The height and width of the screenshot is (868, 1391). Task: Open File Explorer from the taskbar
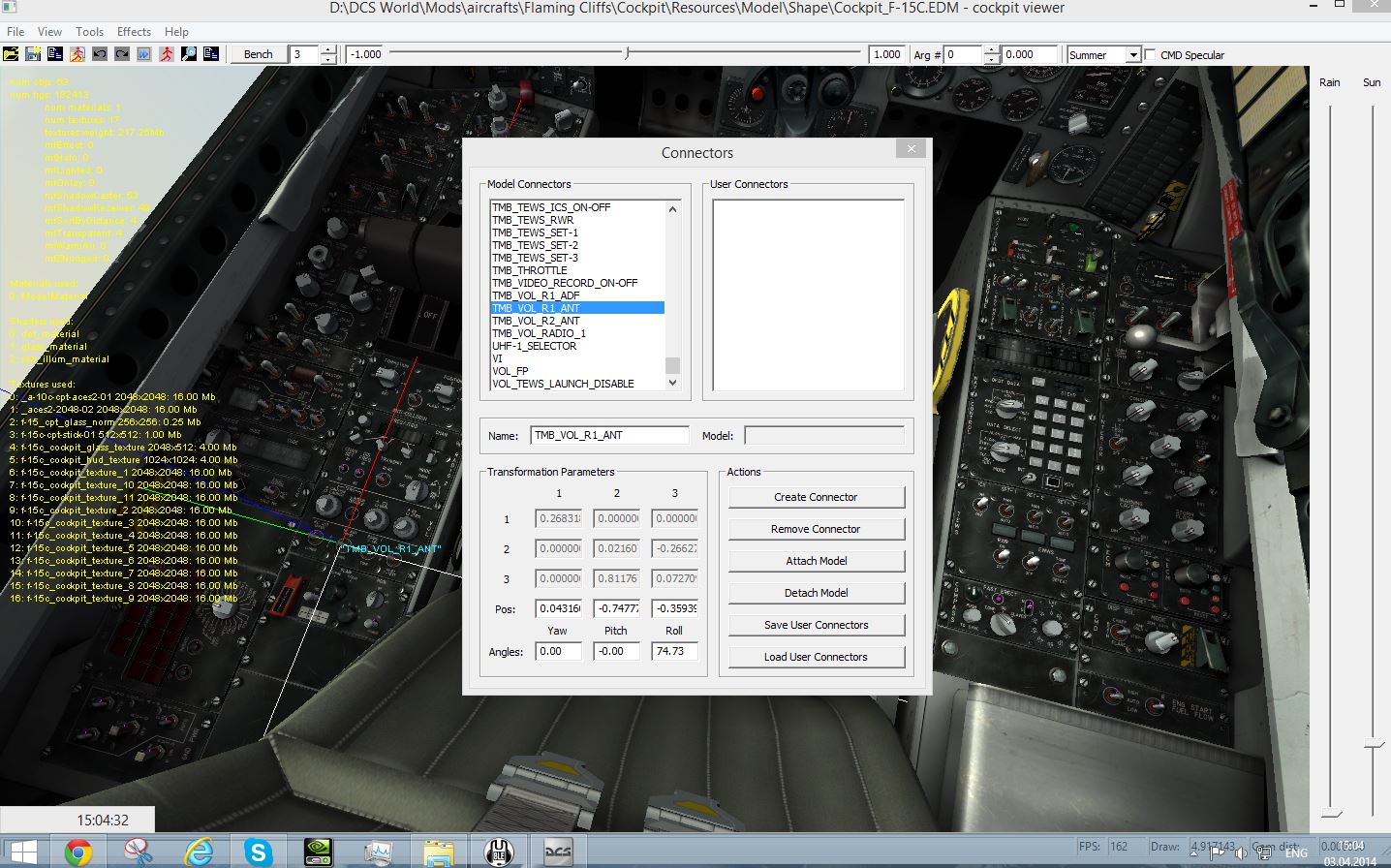click(x=439, y=852)
